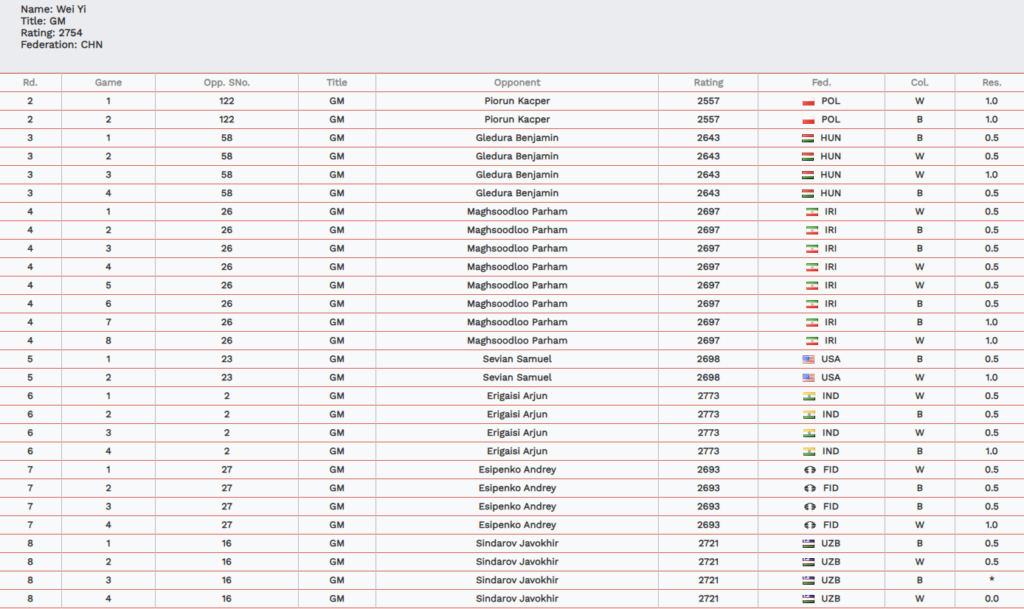Click the Opponent column header
Screen dimensions: 1024x609
click(517, 83)
